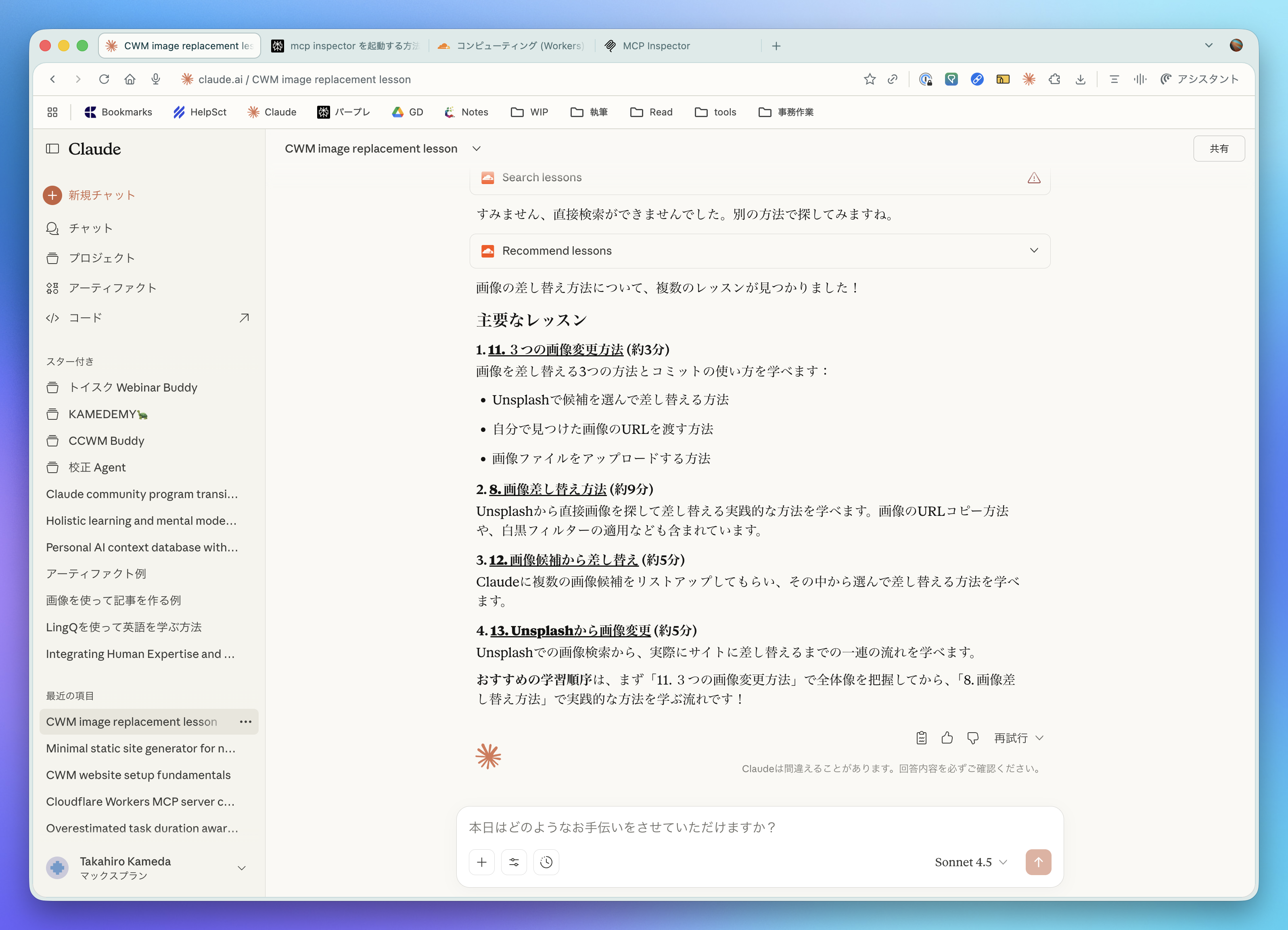Viewport: 1288px width, 930px height.
Task: Bookmark page with the star icon
Action: click(x=870, y=80)
